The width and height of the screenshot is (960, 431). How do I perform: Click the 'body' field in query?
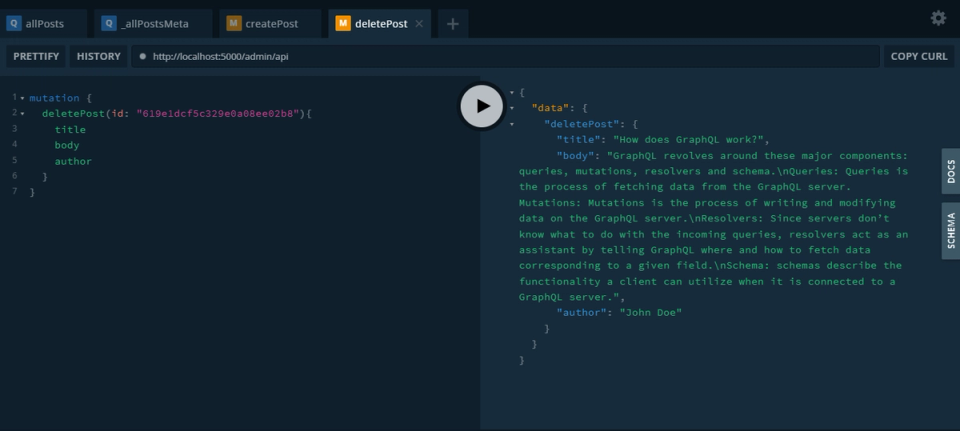[67, 146]
